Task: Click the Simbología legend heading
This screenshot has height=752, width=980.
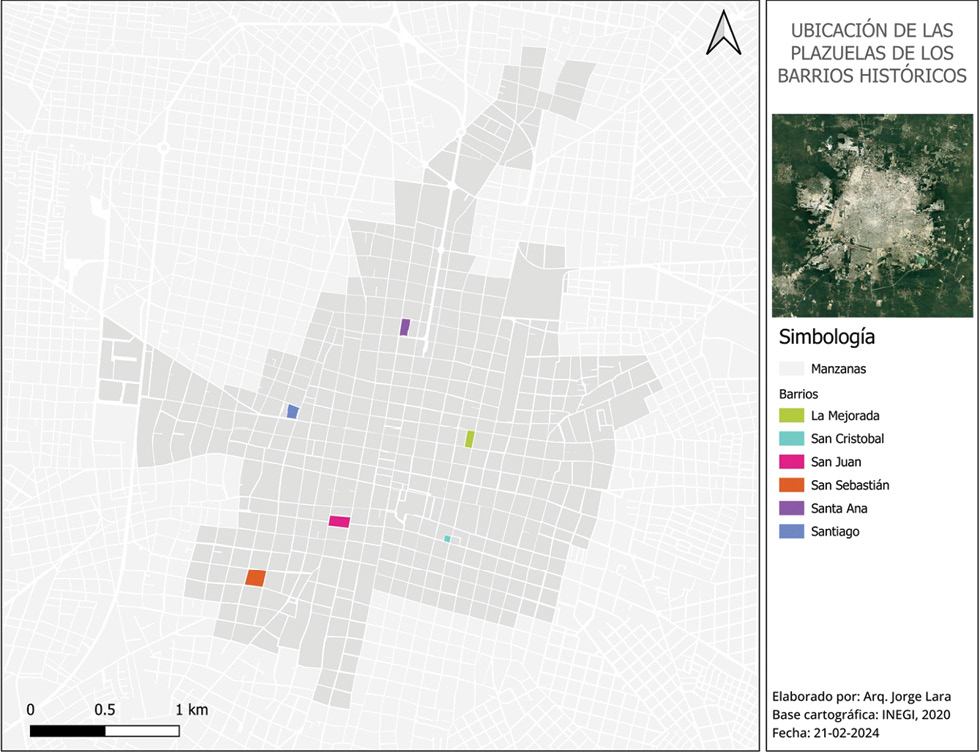Action: [827, 337]
